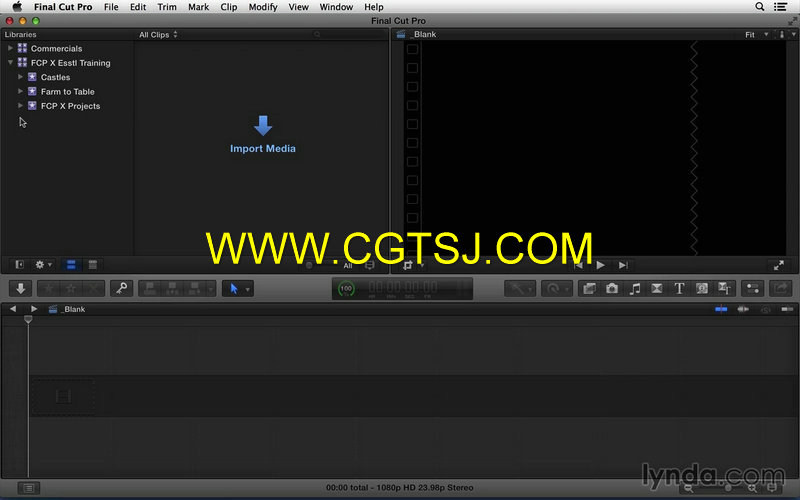Click the Import Media down-arrow toolbar button
The image size is (800, 500).
point(20,289)
